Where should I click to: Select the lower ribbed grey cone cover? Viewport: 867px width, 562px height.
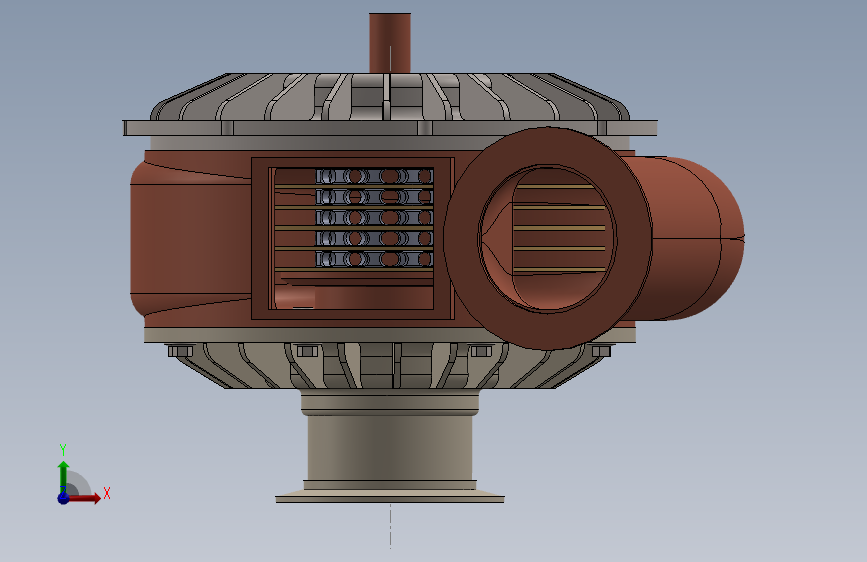coord(390,365)
